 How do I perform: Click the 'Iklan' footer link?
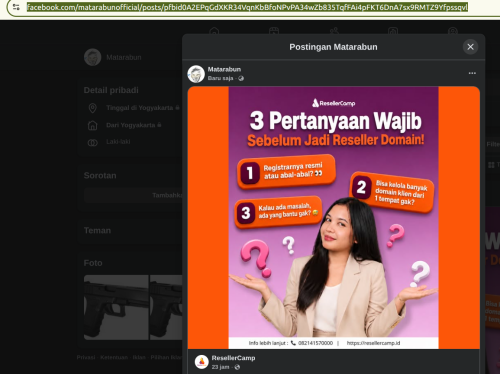click(x=139, y=357)
